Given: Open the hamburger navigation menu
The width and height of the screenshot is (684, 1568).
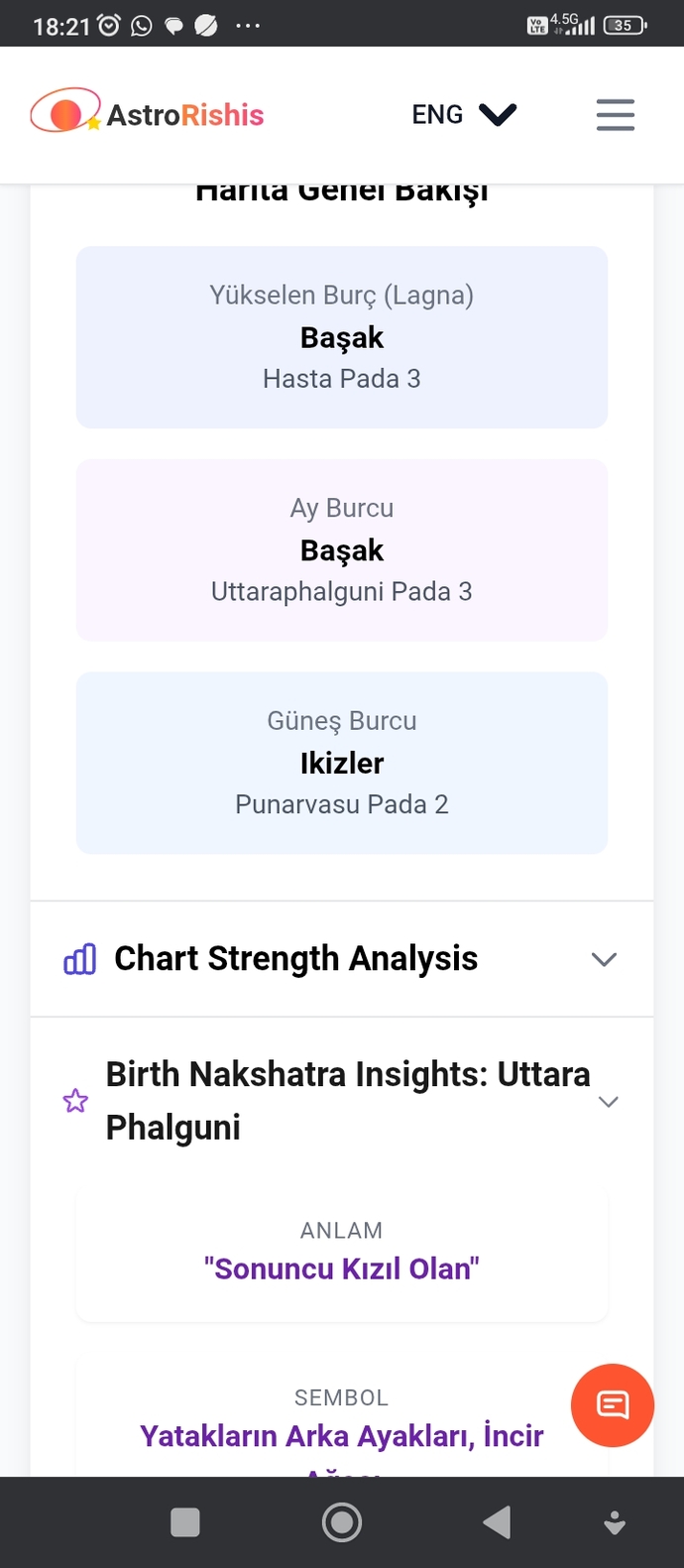Looking at the screenshot, I should point(615,115).
